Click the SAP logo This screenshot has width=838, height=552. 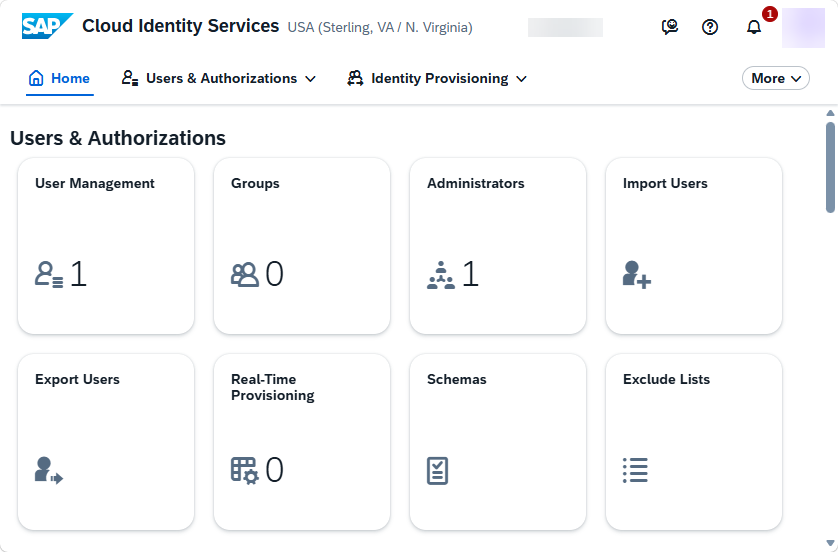[47, 26]
